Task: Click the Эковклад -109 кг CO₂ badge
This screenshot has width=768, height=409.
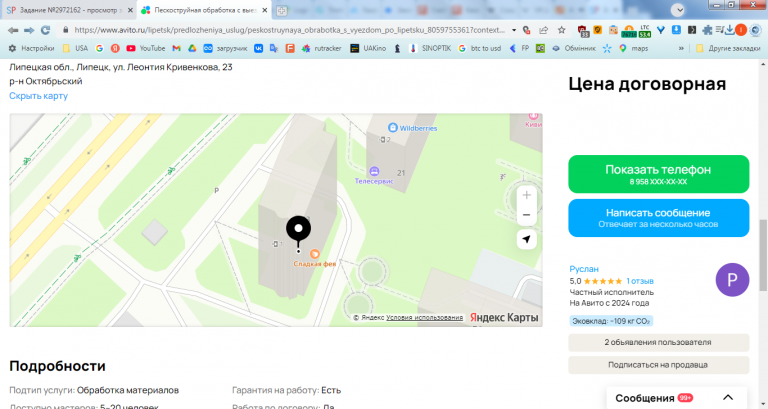Action: click(x=611, y=321)
